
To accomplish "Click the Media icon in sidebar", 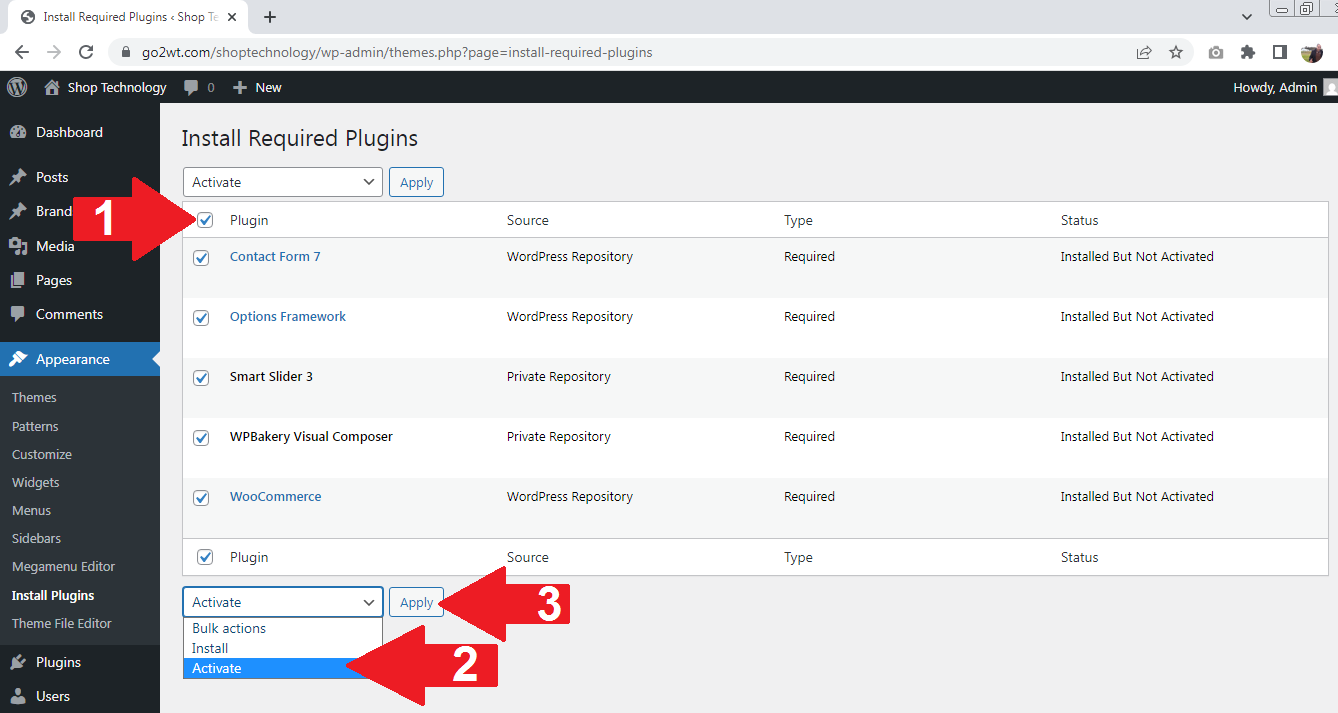I will 18,246.
